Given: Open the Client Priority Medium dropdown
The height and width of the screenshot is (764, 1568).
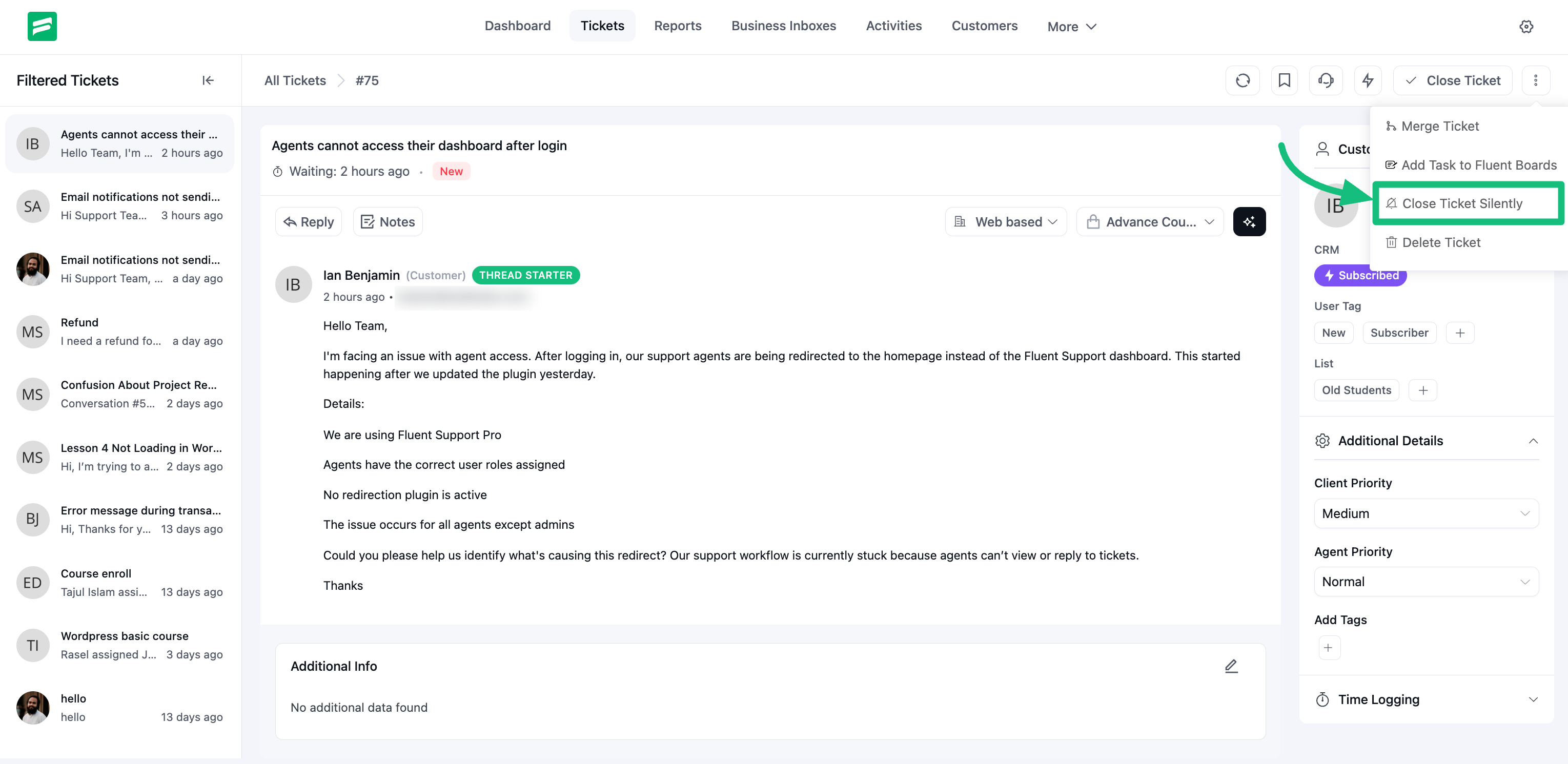Looking at the screenshot, I should coord(1426,513).
